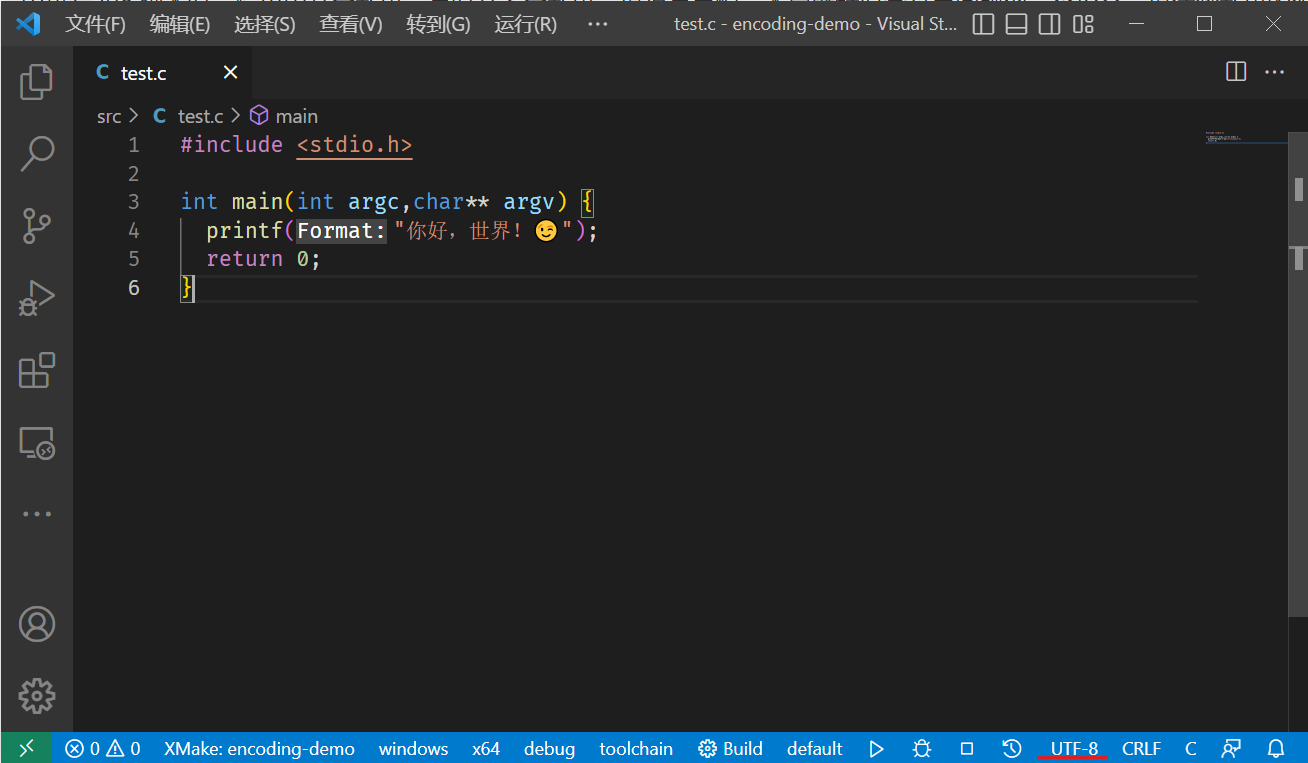Open the Explorer view in activity bar
Viewport: 1308px width, 763px height.
click(37, 82)
